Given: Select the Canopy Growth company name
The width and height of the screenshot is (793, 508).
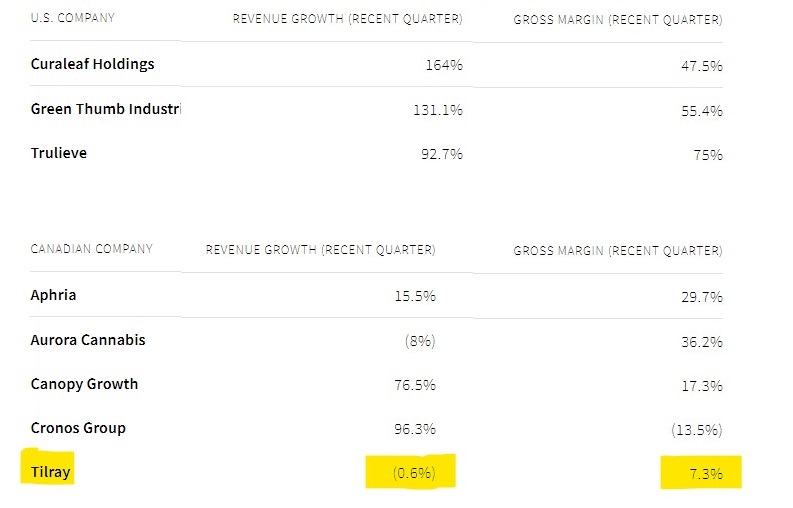Looking at the screenshot, I should (84, 384).
